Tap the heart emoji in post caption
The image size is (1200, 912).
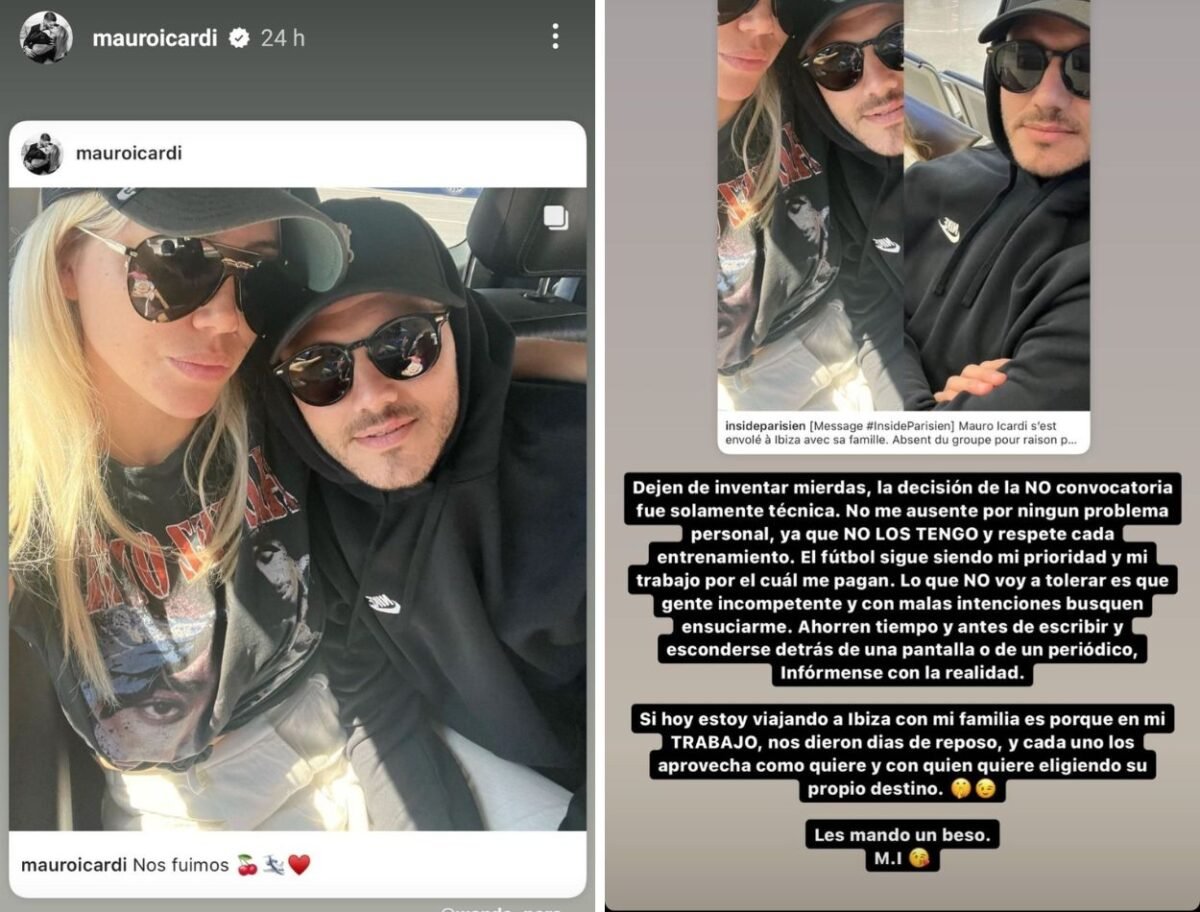299,865
